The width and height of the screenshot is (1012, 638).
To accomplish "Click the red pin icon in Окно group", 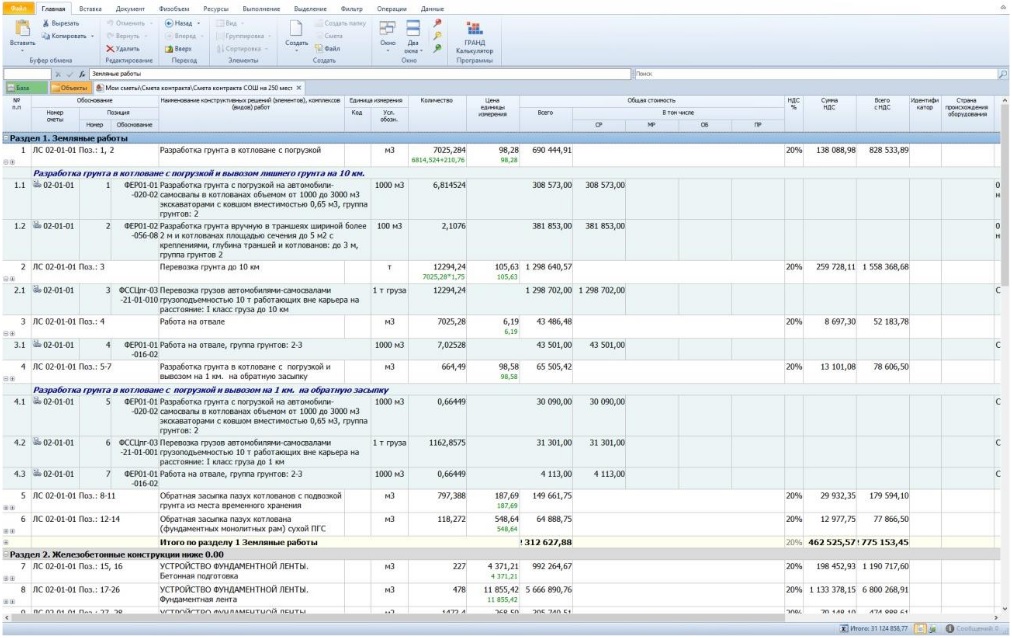I will click(438, 22).
